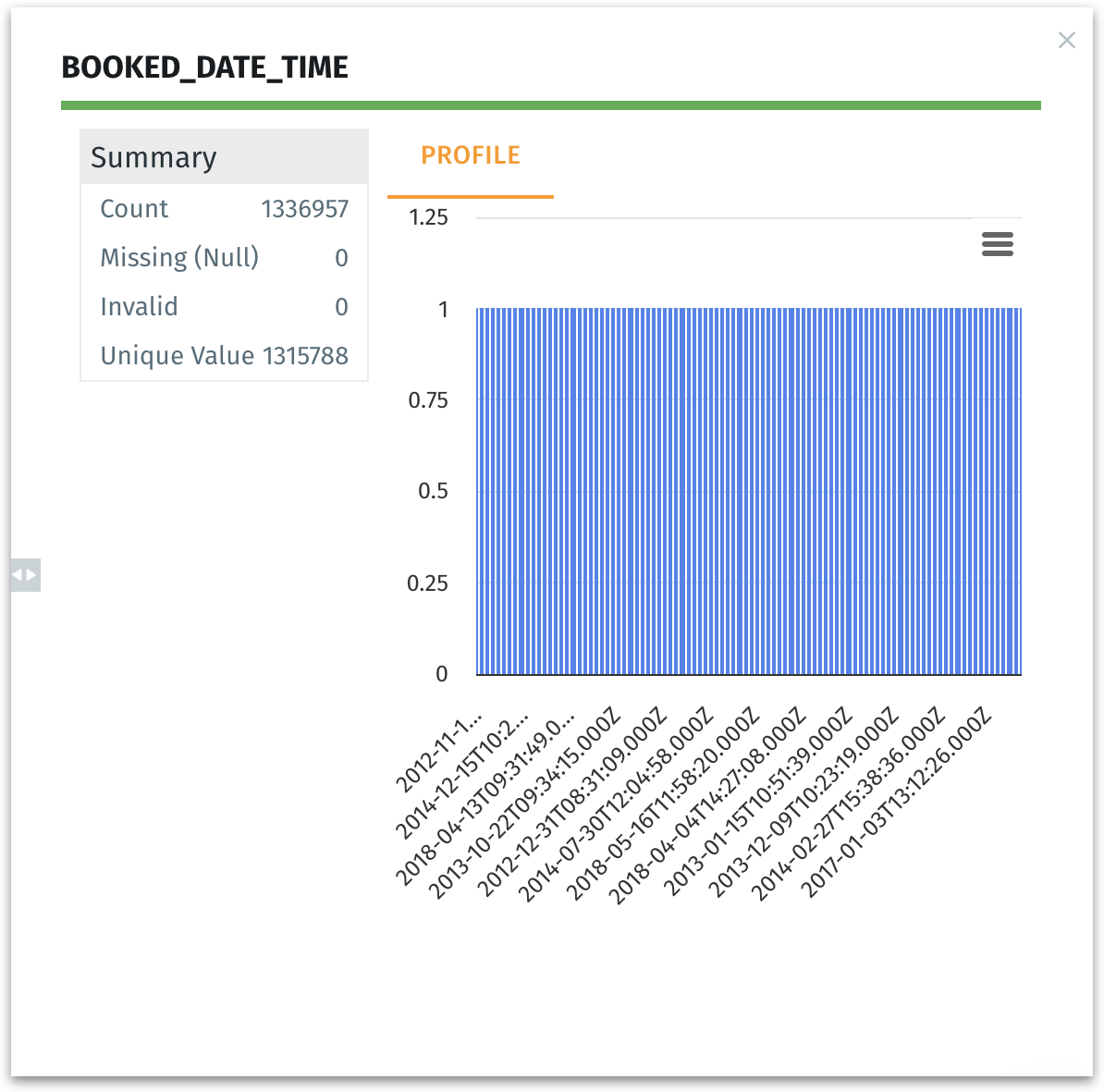Image resolution: width=1104 pixels, height=1092 pixels.
Task: Click the BOOKED_DATE_TIME column title
Action: [x=204, y=67]
